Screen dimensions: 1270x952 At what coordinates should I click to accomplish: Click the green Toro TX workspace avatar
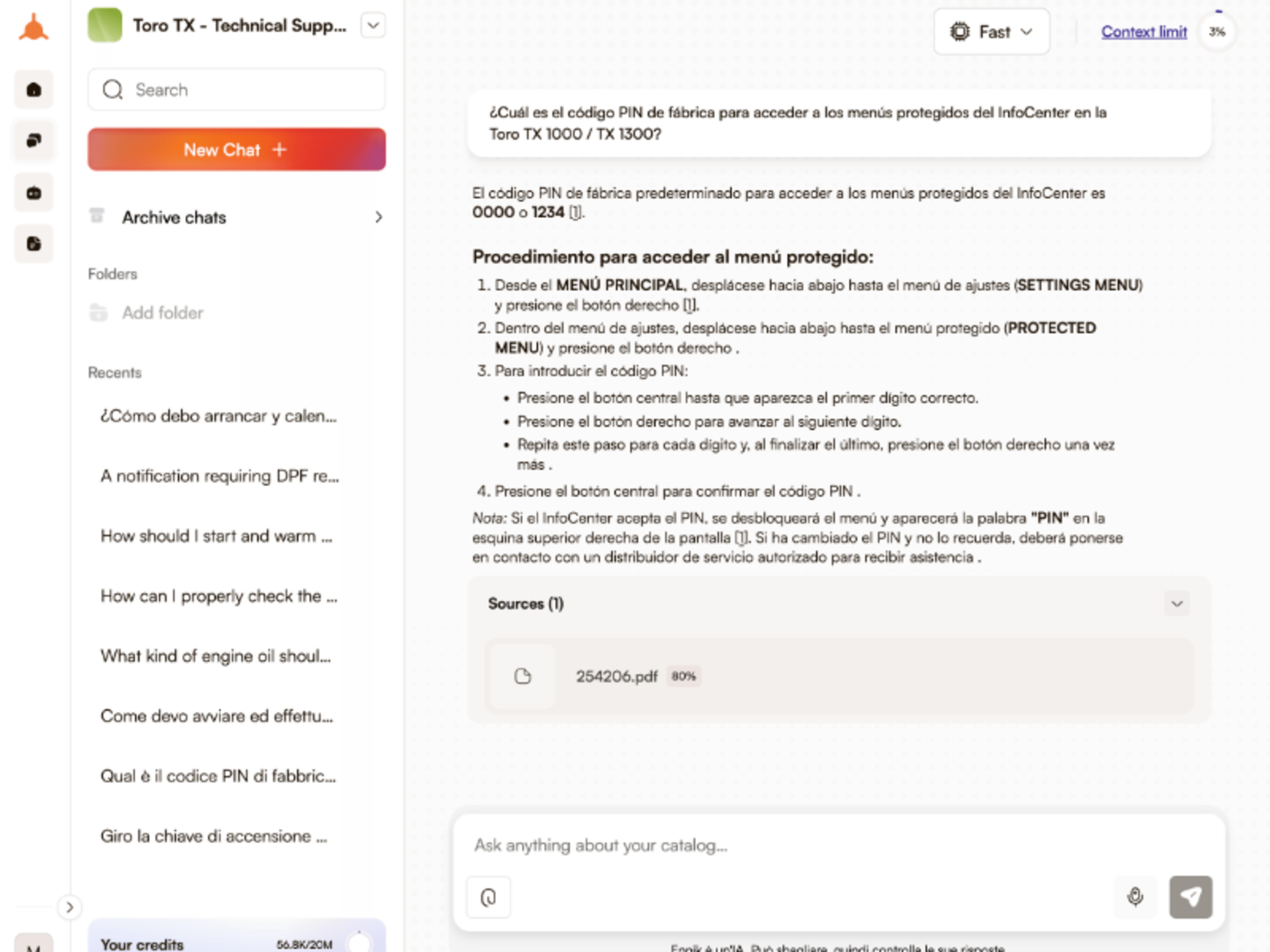pyautogui.click(x=104, y=25)
